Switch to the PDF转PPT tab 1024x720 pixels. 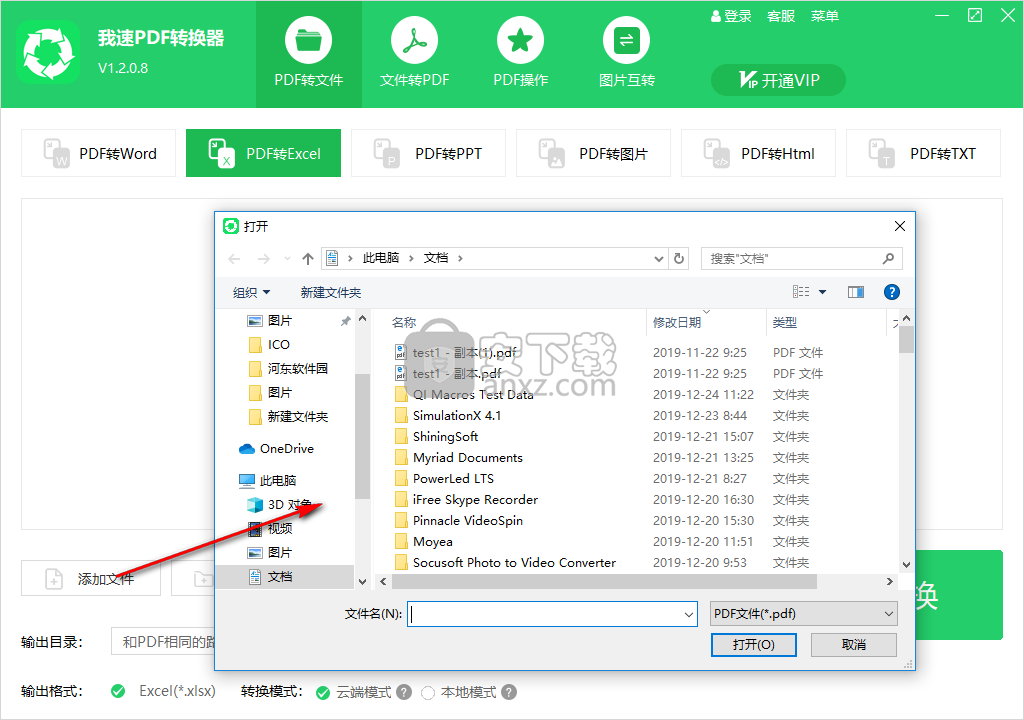pos(428,153)
